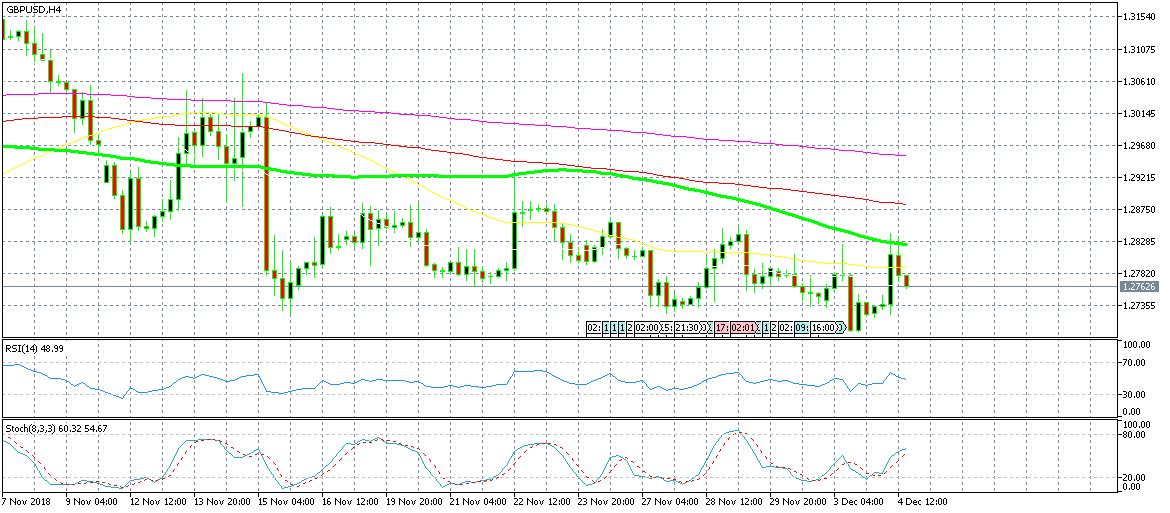Click price level 1.30145 on axis
Viewport: 1170px width, 513px height.
click(x=1139, y=113)
